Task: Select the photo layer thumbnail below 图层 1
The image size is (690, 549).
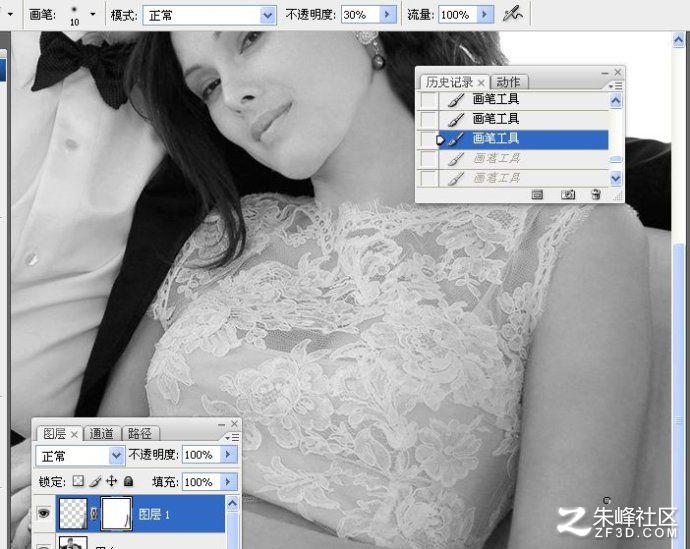Action: pyautogui.click(x=72, y=542)
